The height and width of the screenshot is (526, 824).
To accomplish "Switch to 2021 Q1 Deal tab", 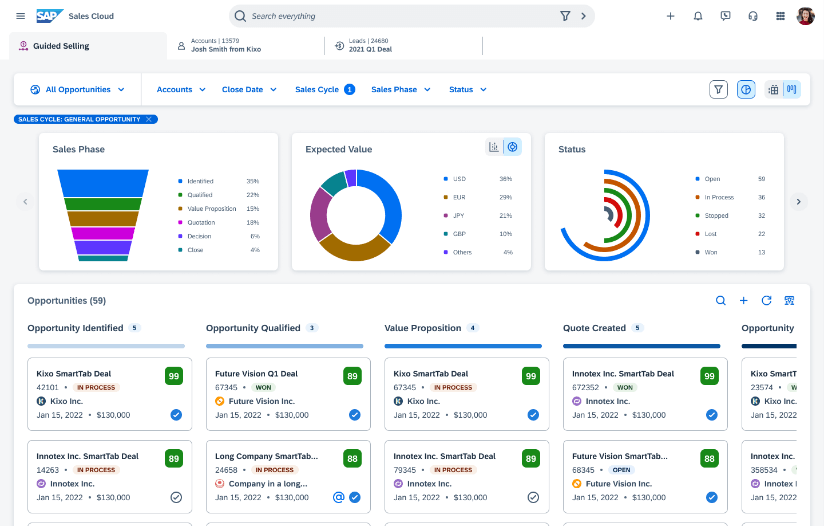I will [404, 45].
